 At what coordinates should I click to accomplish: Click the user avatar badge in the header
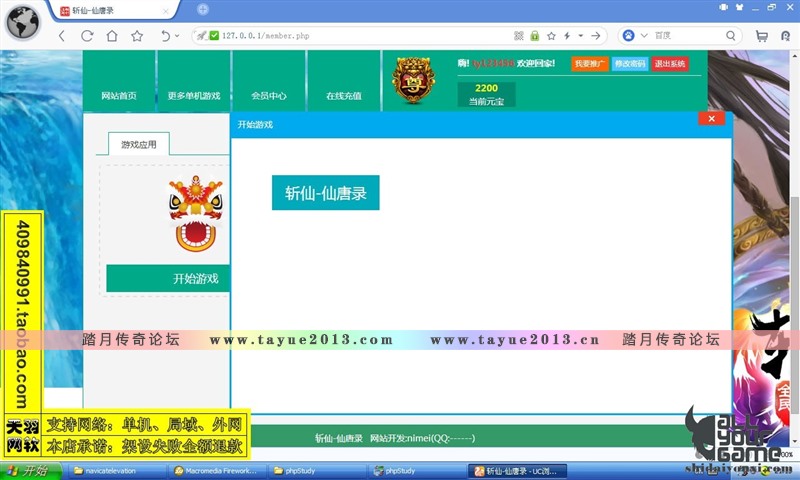(x=410, y=80)
